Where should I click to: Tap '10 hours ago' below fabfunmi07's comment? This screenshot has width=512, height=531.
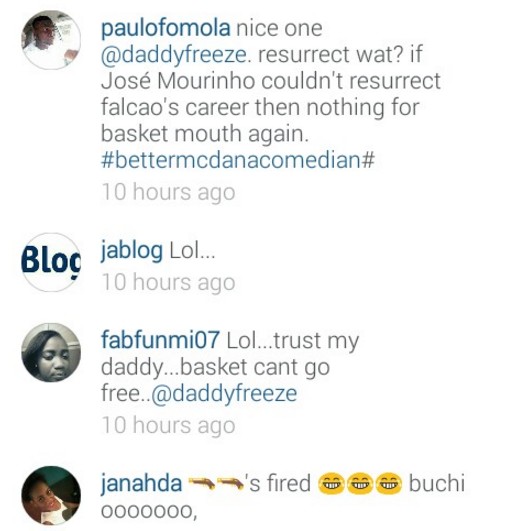168,425
